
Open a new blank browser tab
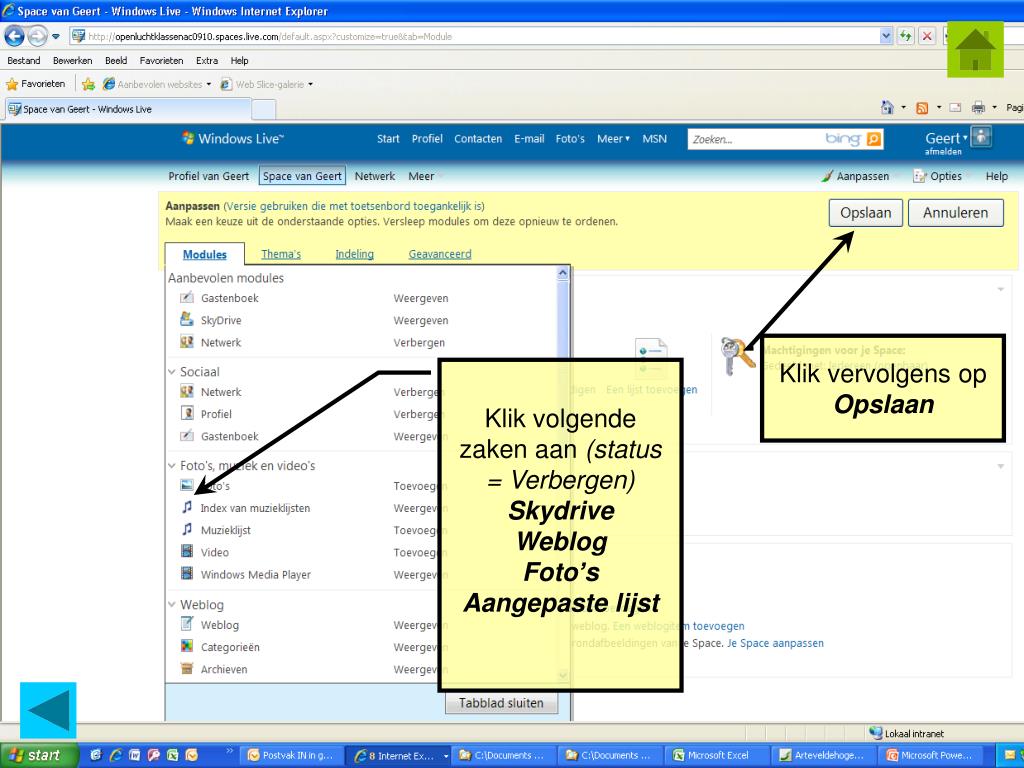(x=264, y=109)
